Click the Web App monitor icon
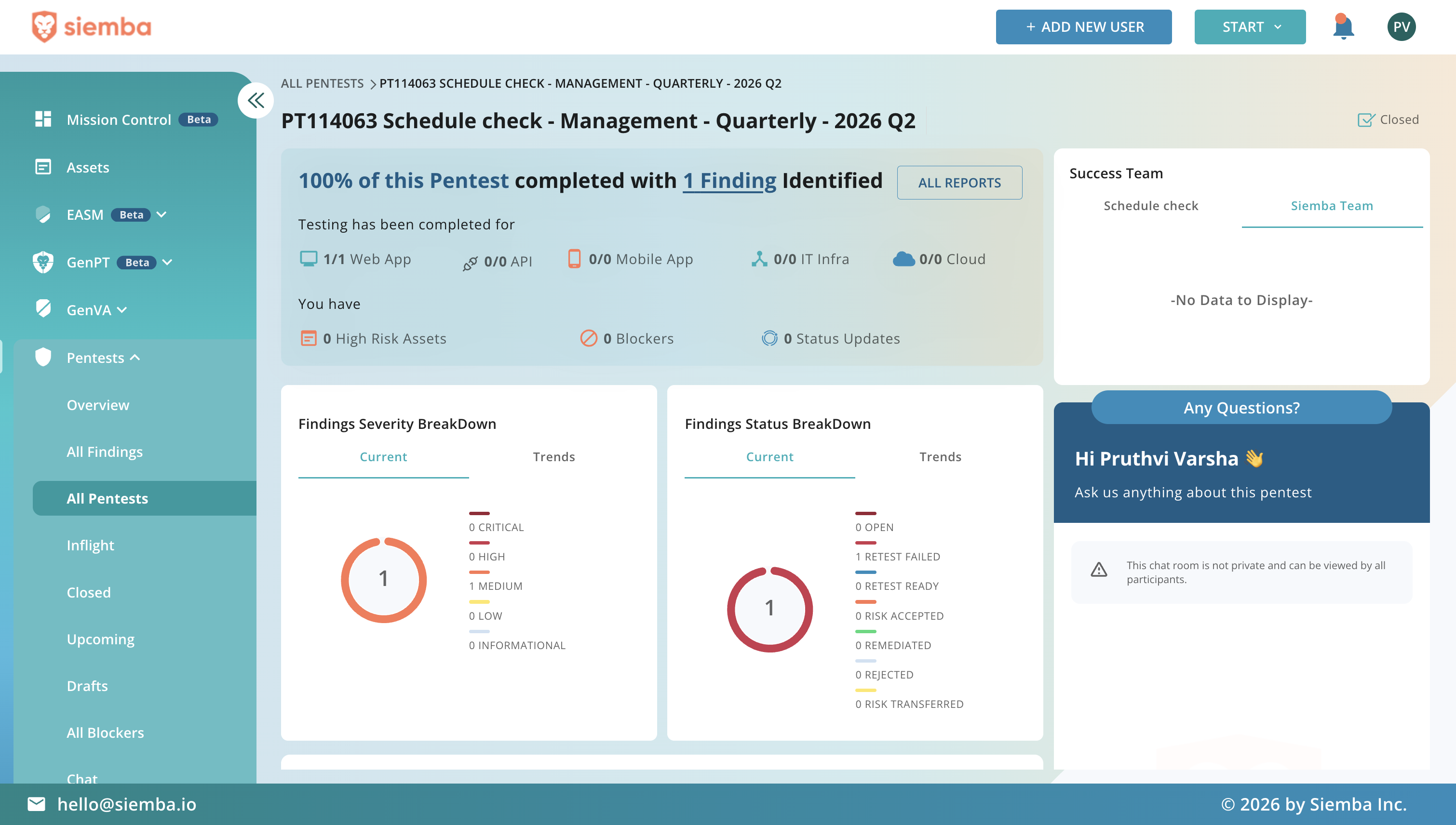 (x=309, y=259)
